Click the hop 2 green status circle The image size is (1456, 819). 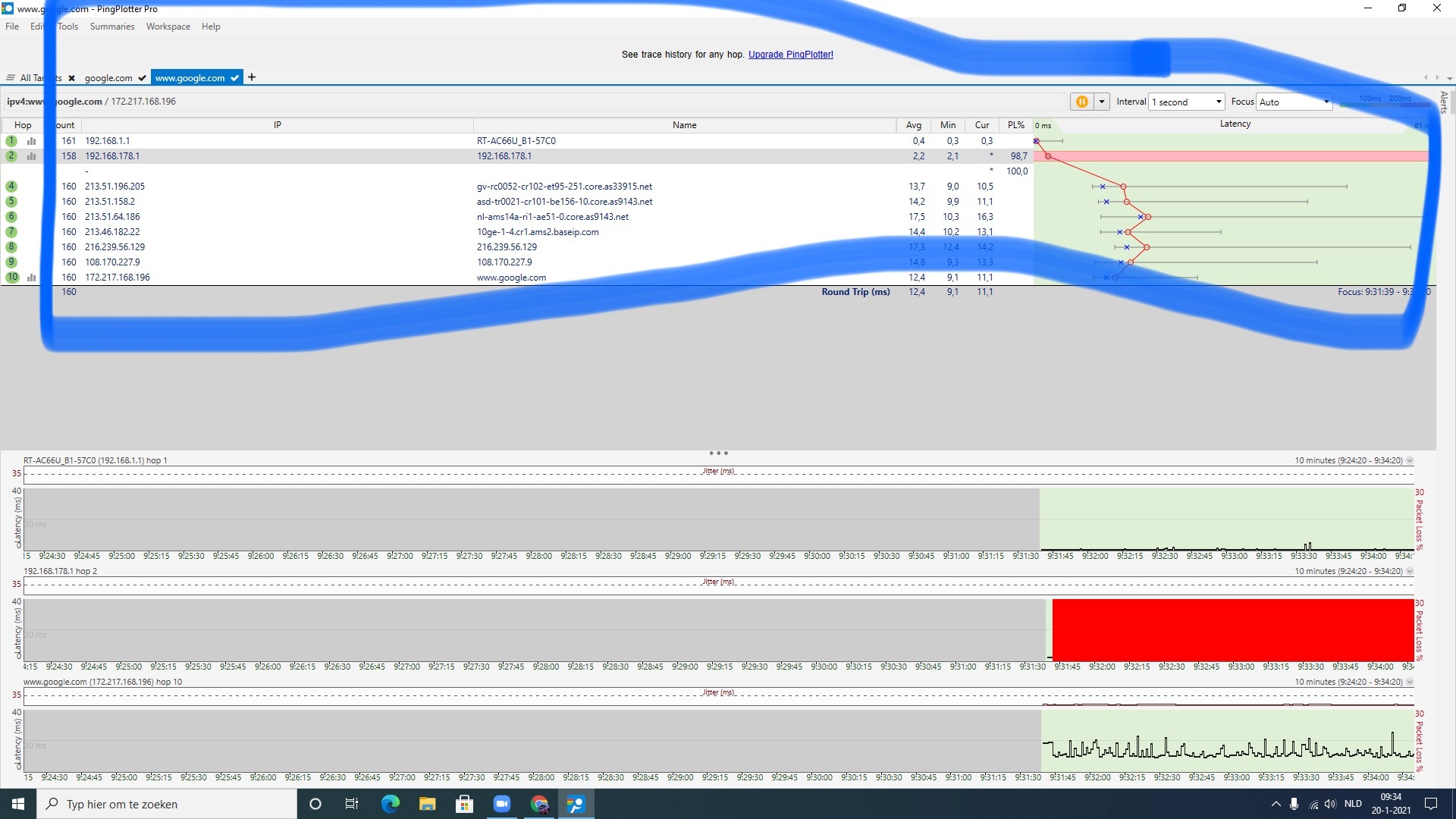click(x=11, y=156)
